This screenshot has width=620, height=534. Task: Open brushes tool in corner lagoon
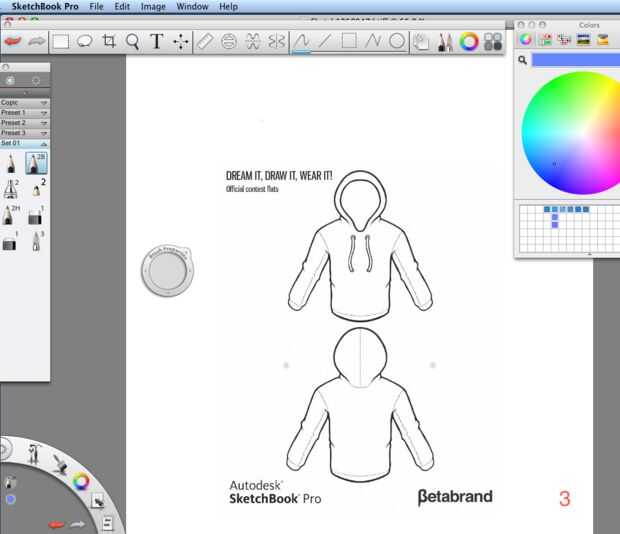34,453
